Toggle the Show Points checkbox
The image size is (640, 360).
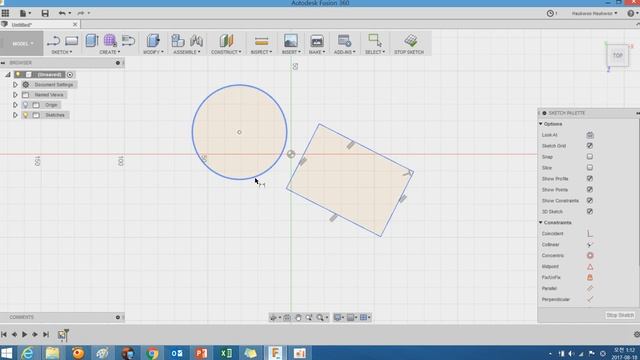click(590, 189)
